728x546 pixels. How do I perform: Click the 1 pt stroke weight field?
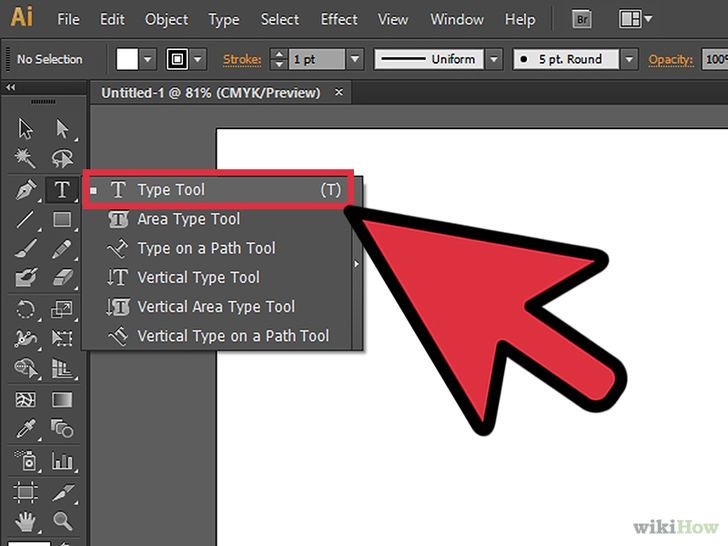(317, 59)
